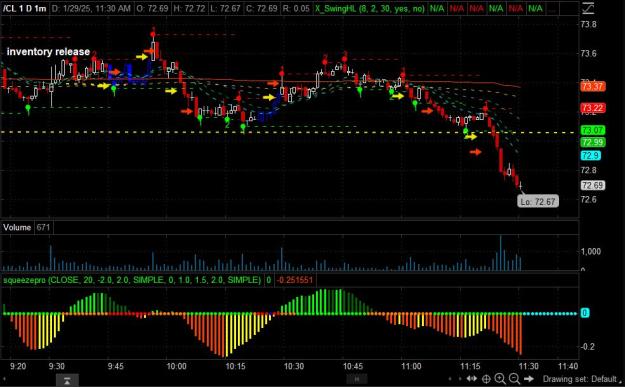This screenshot has height=387, width=625.
Task: Click the red 73.22 price bubble
Action: point(593,108)
